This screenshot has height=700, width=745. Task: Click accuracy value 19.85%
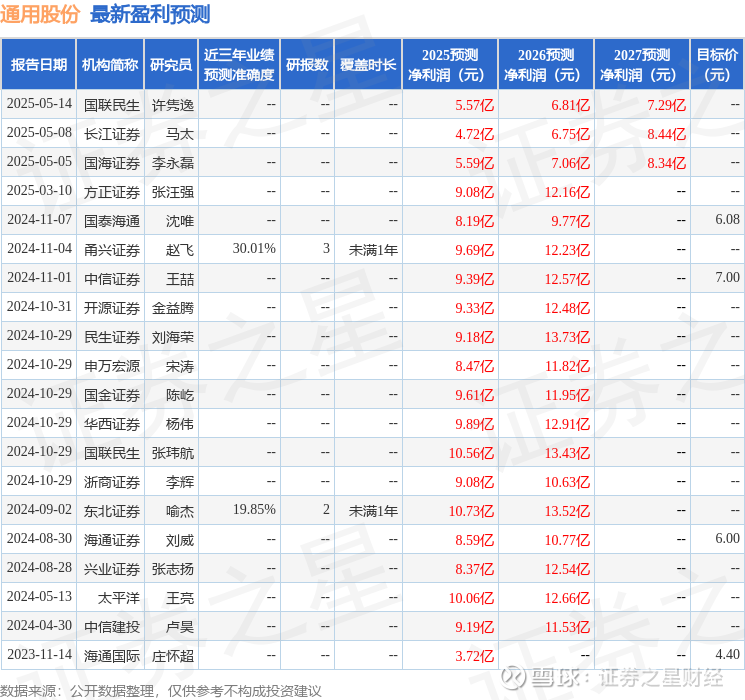click(x=254, y=509)
